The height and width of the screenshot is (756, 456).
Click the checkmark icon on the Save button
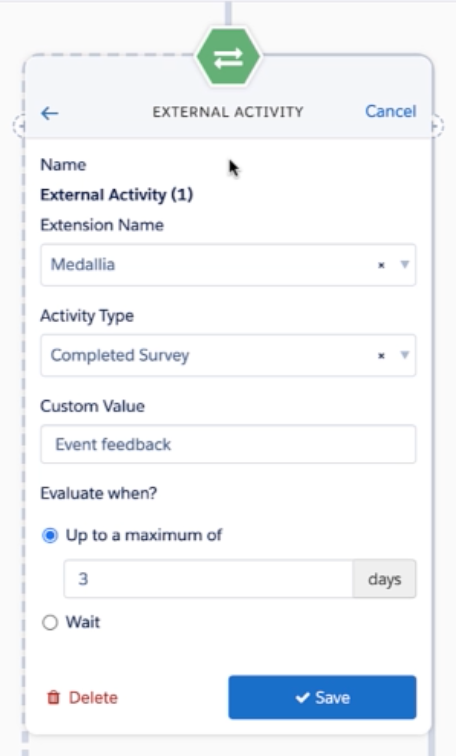click(x=302, y=698)
